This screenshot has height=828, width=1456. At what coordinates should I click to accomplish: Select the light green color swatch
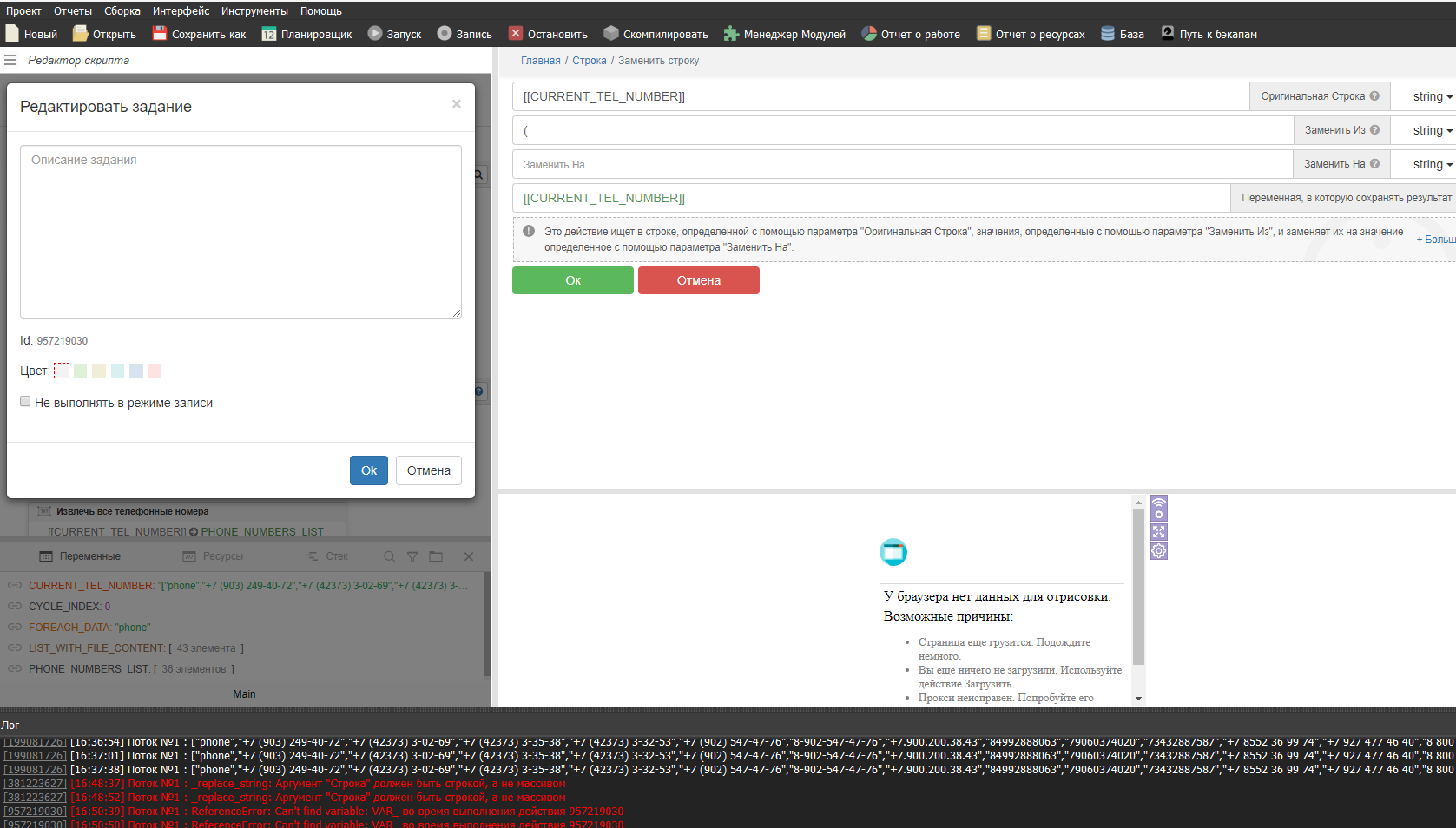[x=81, y=371]
